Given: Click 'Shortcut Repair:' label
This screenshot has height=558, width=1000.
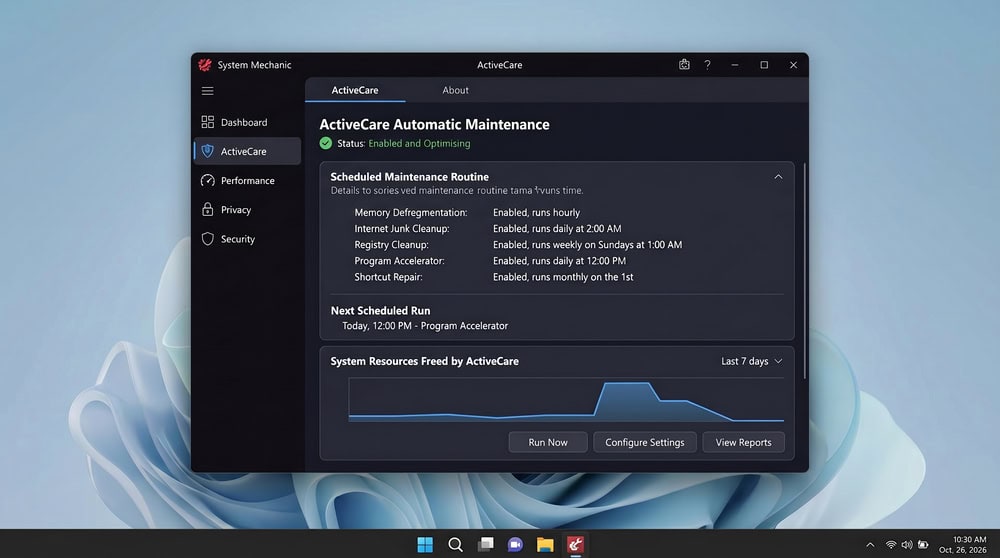Looking at the screenshot, I should [x=388, y=277].
